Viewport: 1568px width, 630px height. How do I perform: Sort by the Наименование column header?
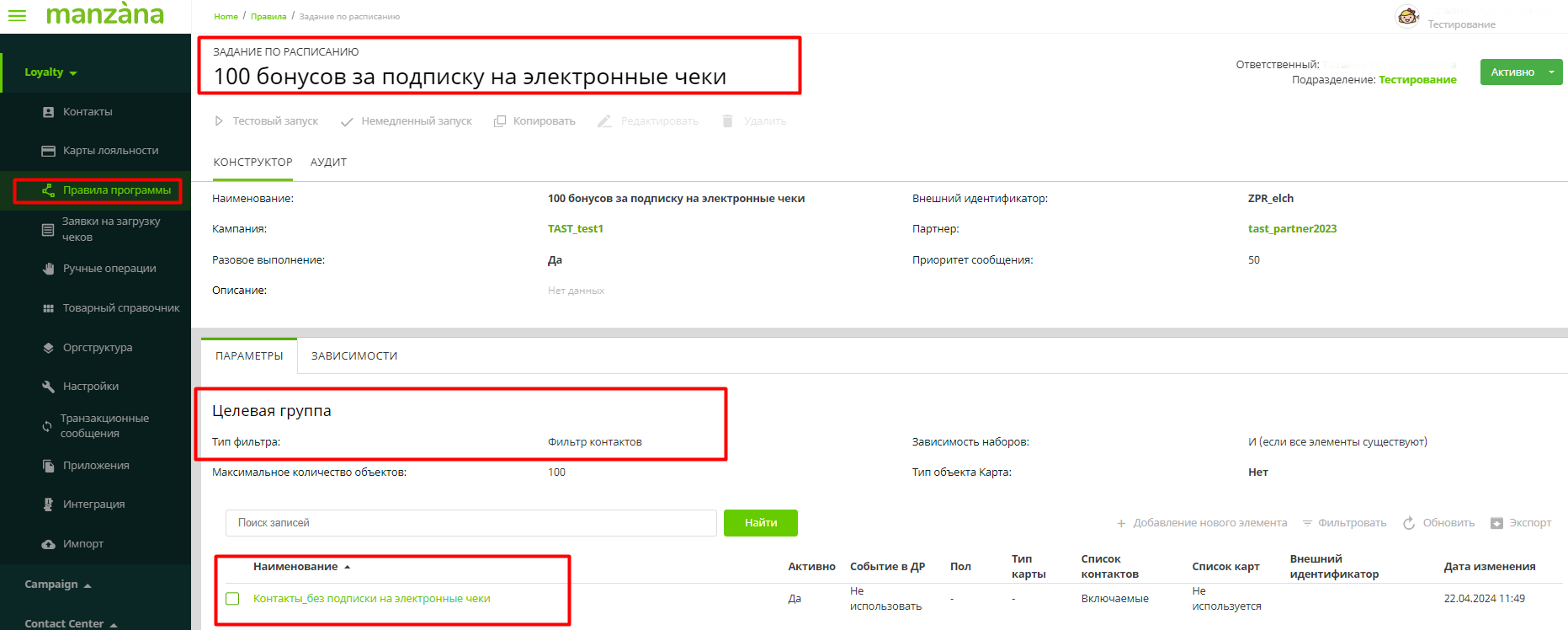pyautogui.click(x=295, y=567)
